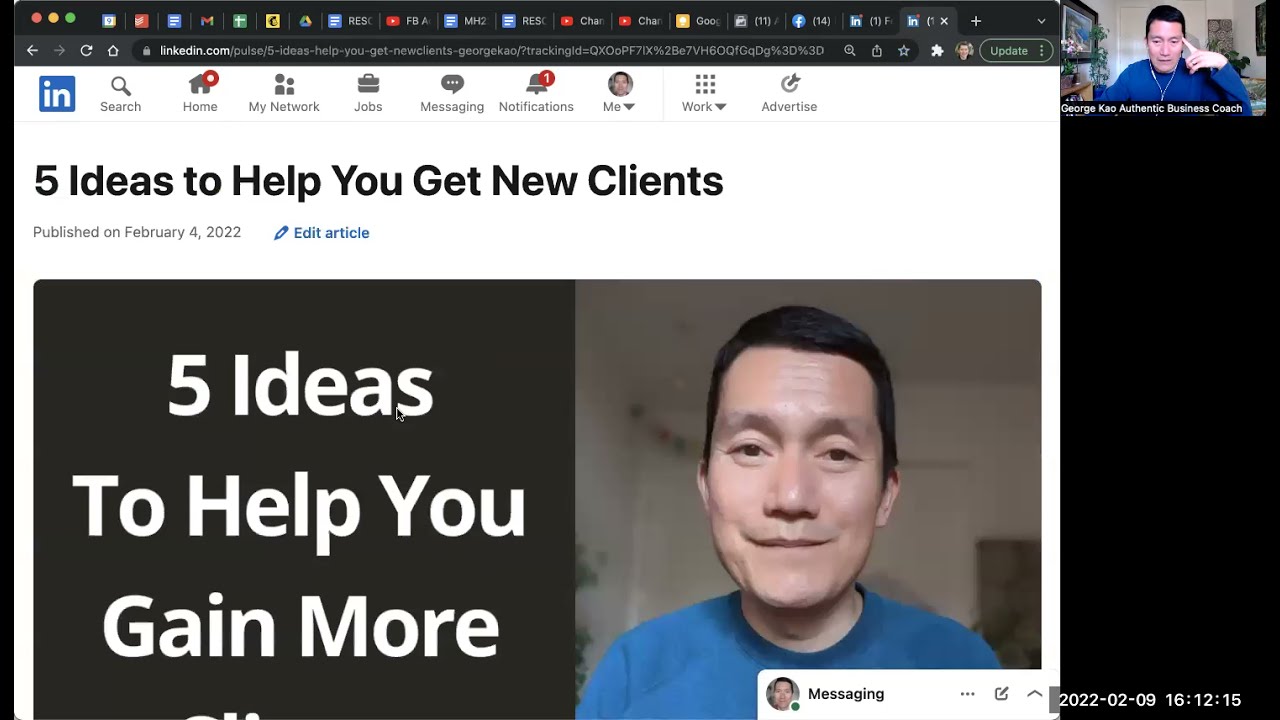Open the article cover image
This screenshot has width=1280, height=720.
point(537,499)
